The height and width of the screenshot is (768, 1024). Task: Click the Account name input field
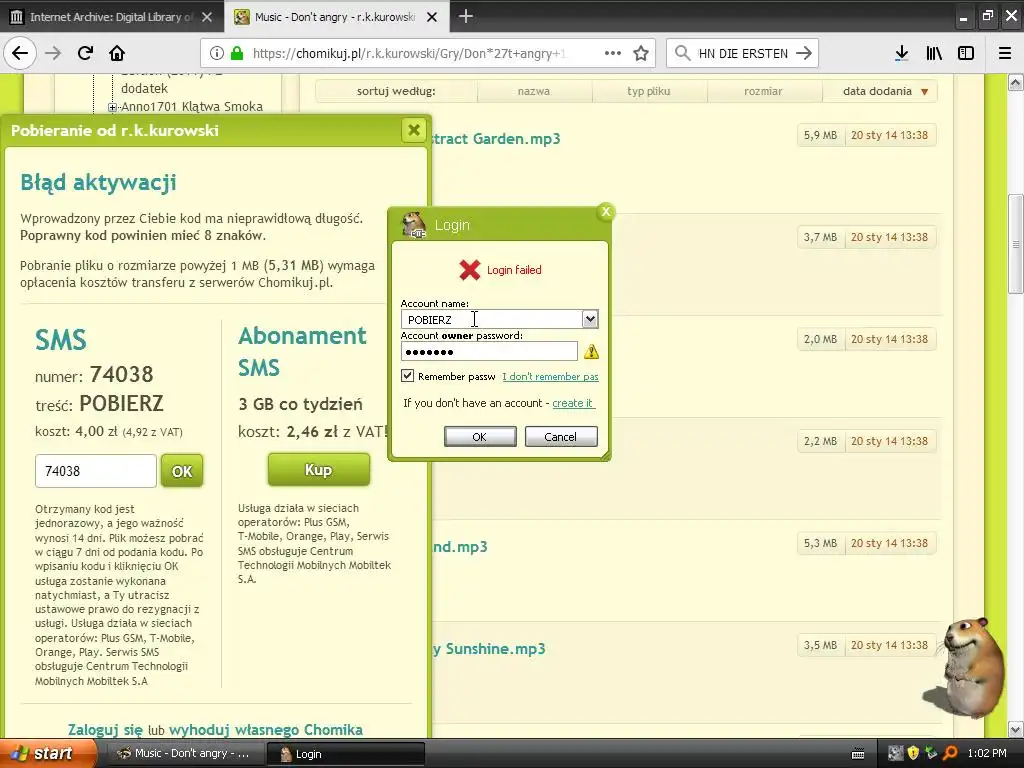coord(492,319)
